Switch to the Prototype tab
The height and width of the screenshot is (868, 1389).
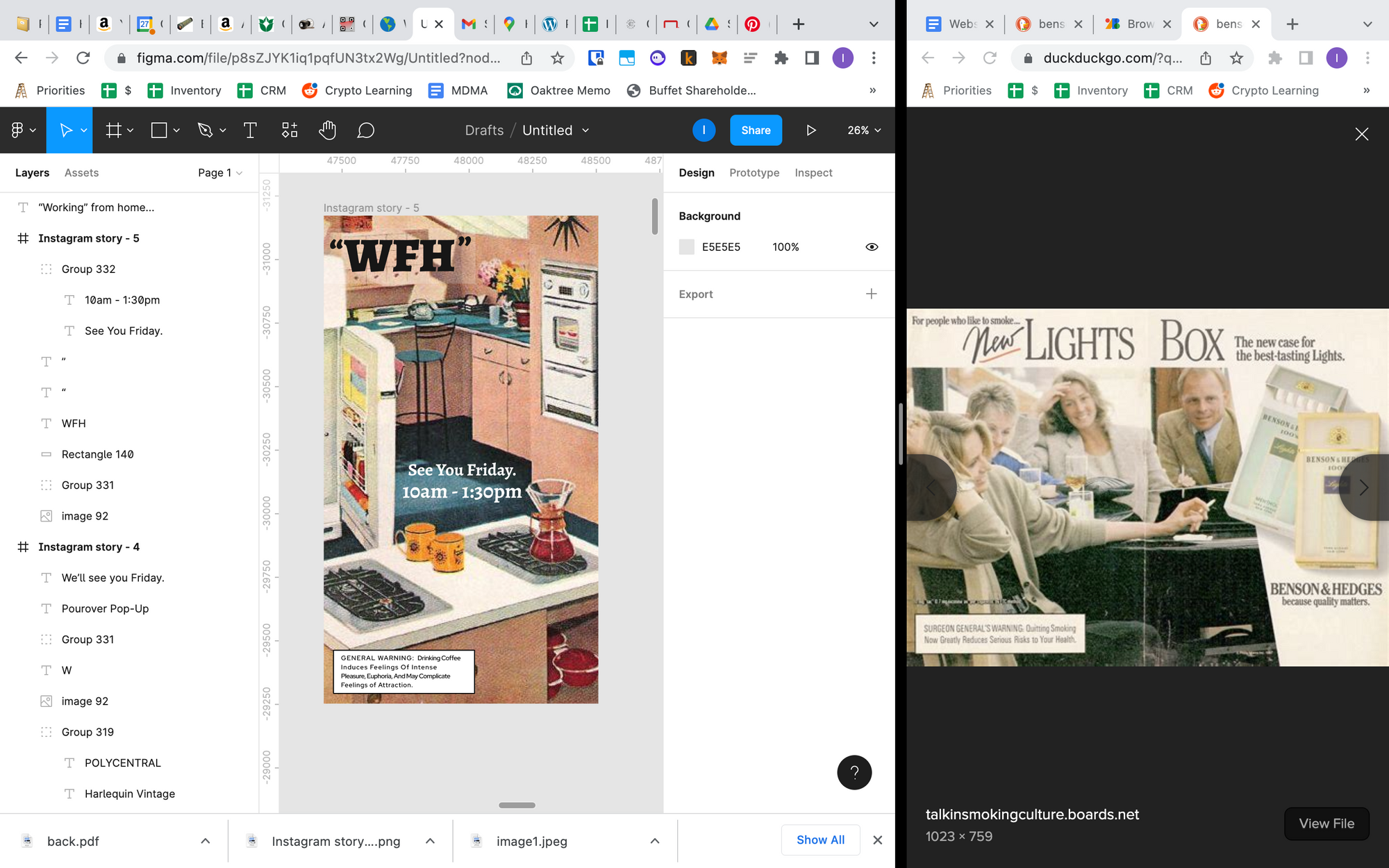(x=754, y=173)
